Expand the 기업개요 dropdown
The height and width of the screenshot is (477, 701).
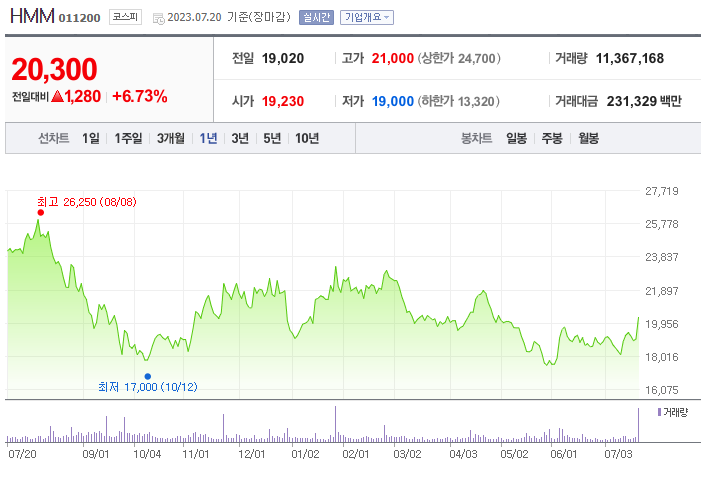pos(367,17)
